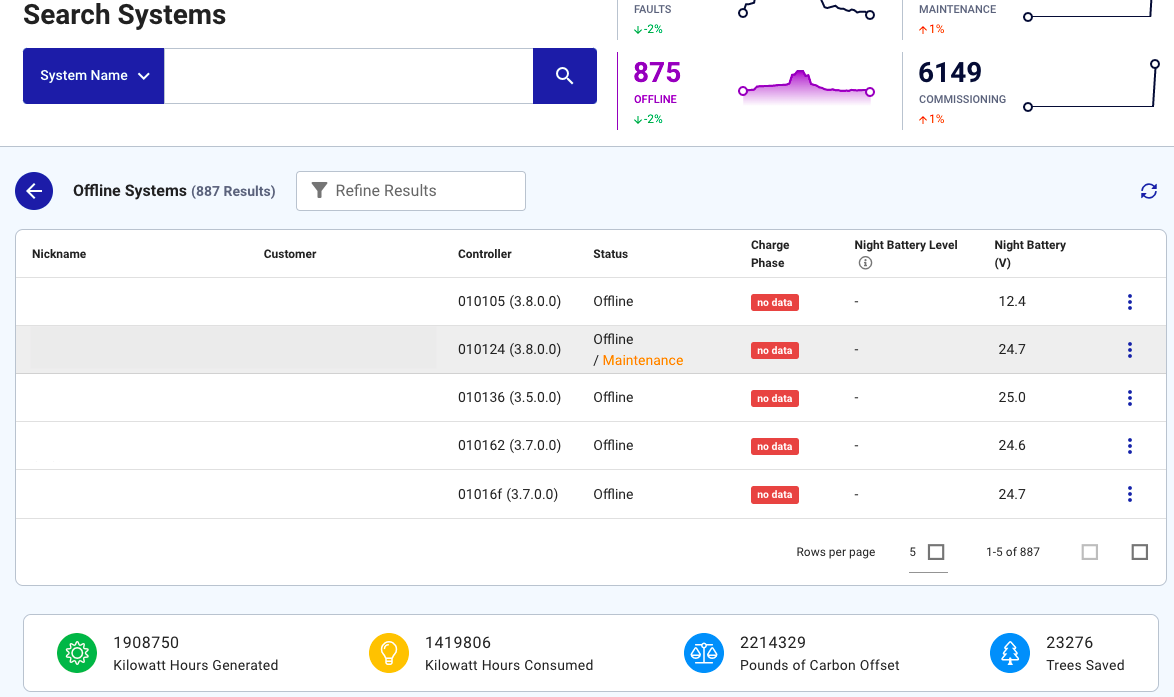
Task: Click the info icon under Night Battery Level
Action: pos(866,263)
